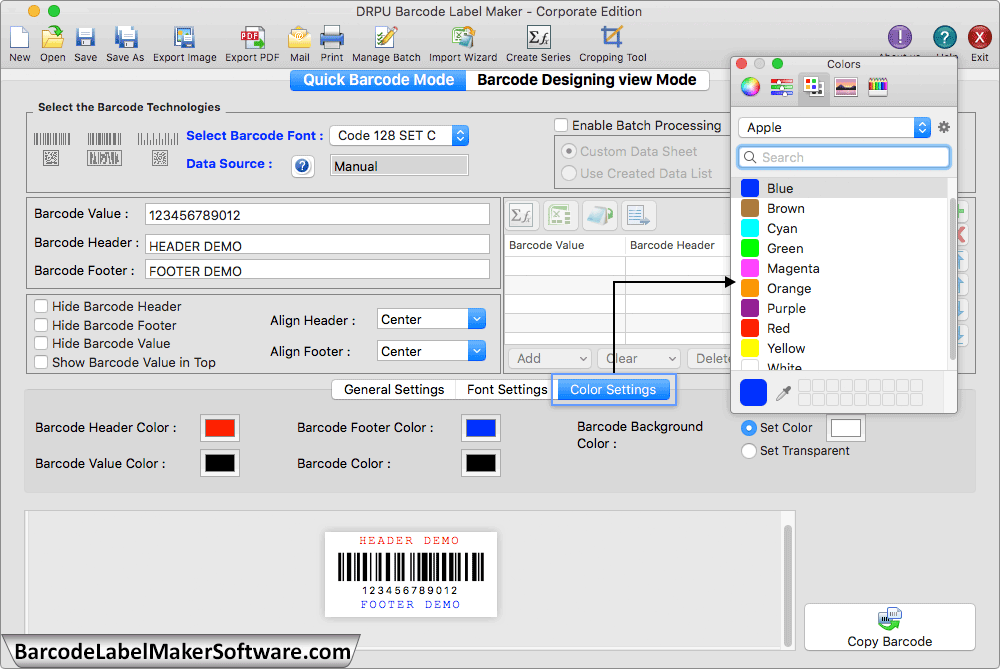Click the Data Source help icon

[x=302, y=166]
